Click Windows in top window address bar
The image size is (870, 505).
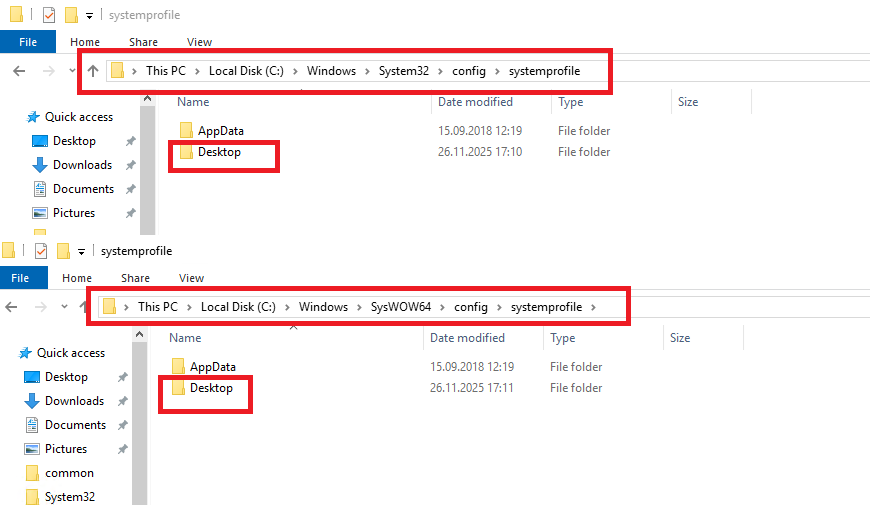pyautogui.click(x=331, y=71)
